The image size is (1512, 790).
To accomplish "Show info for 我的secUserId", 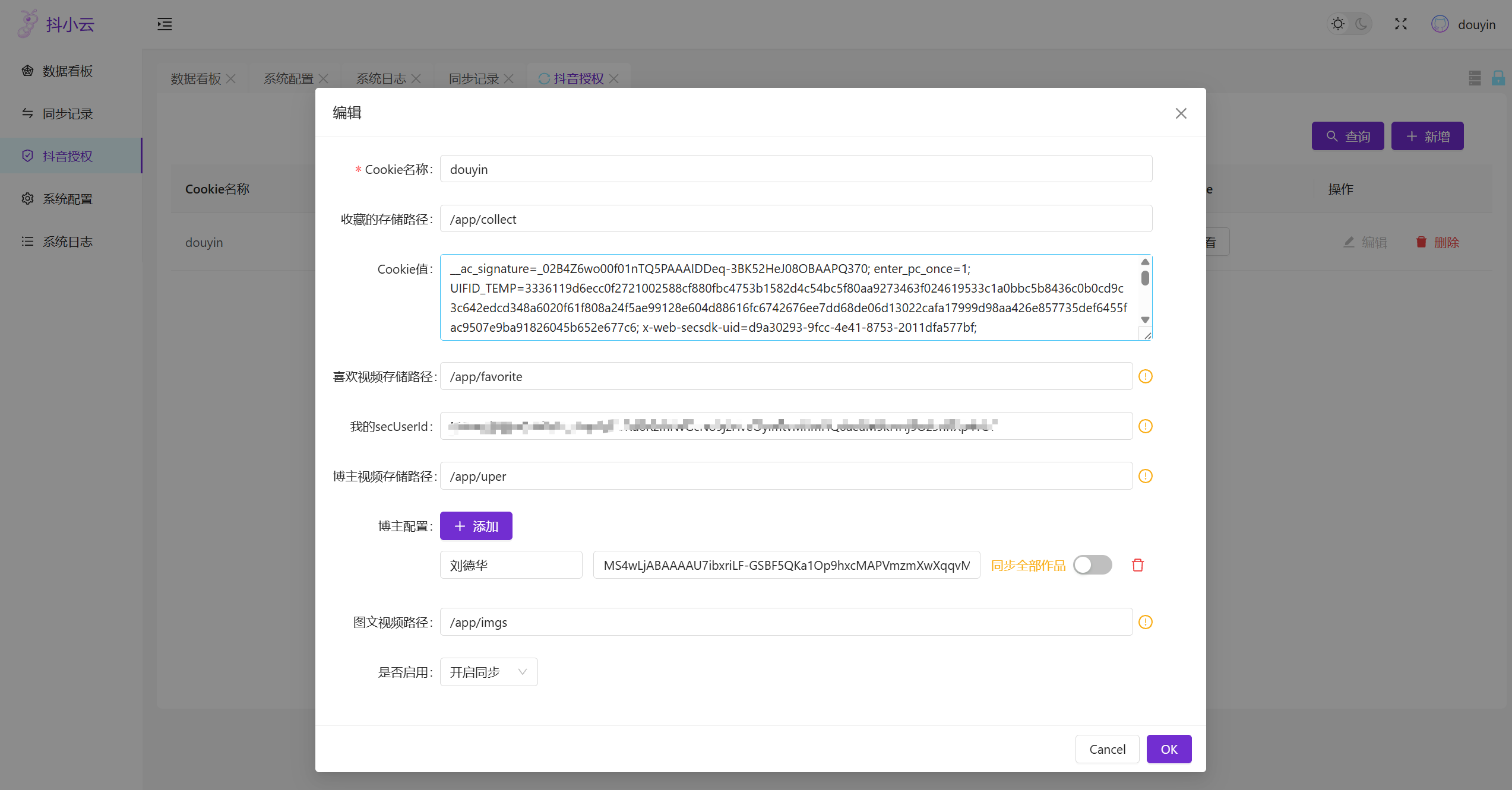I will click(1146, 426).
